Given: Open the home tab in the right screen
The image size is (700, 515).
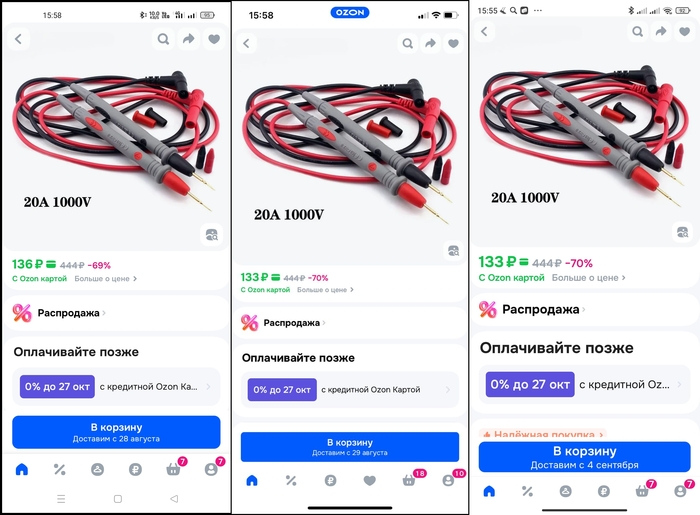Looking at the screenshot, I should coord(489,491).
